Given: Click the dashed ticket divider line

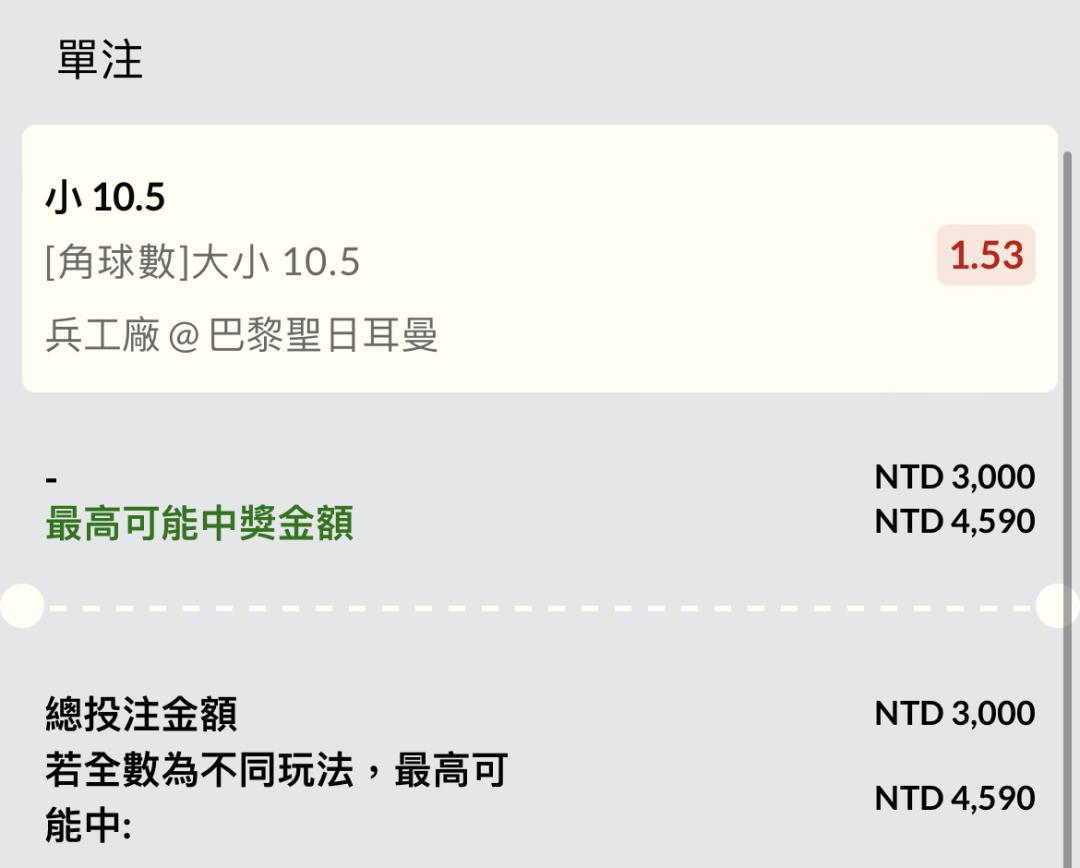Looking at the screenshot, I should pos(539,608).
